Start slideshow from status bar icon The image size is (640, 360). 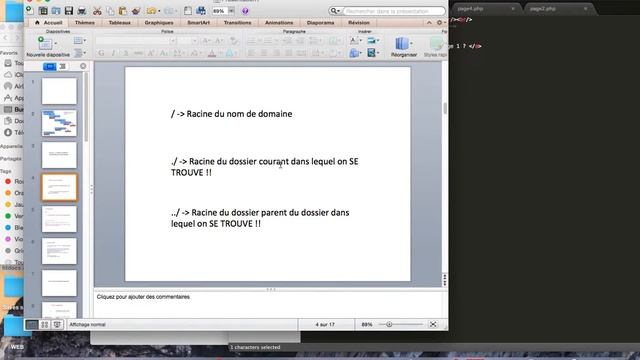click(x=57, y=324)
